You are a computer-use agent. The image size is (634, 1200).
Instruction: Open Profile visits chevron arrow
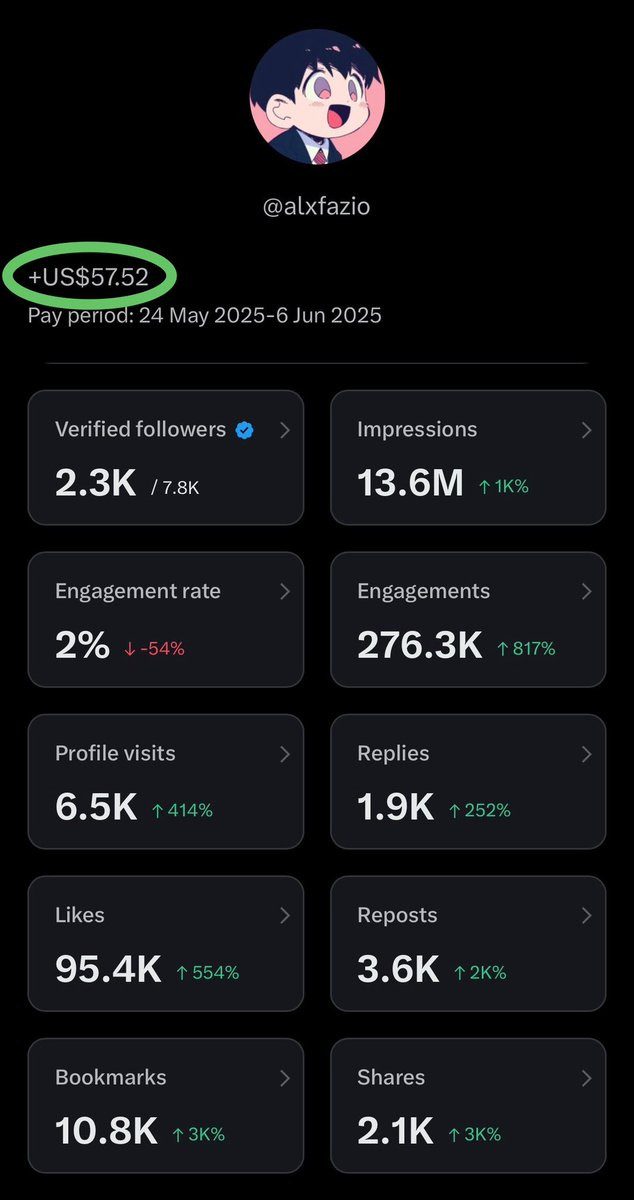click(284, 754)
